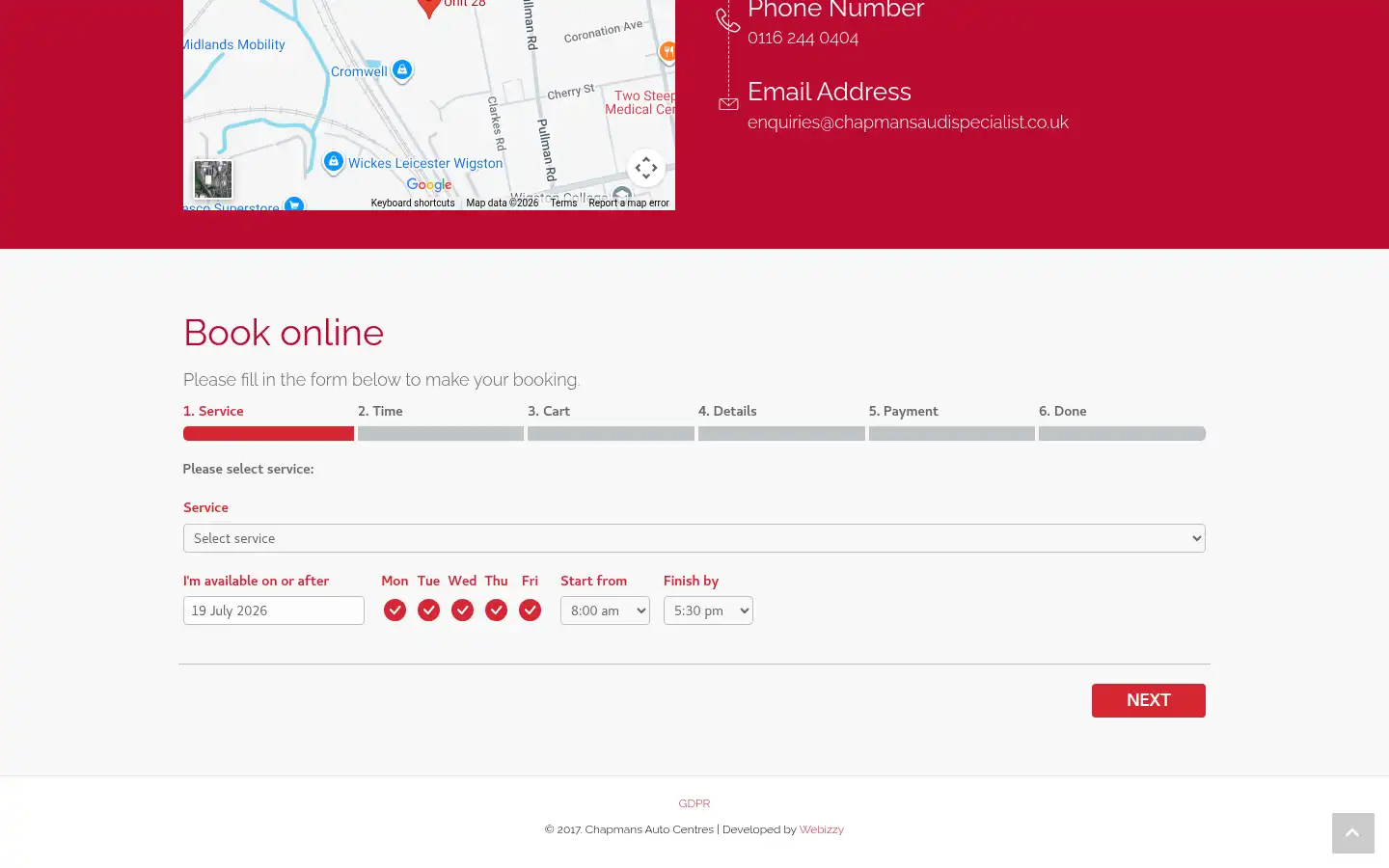Switch to satellite imagery thumbnail
This screenshot has height=868, width=1389.
tap(213, 179)
